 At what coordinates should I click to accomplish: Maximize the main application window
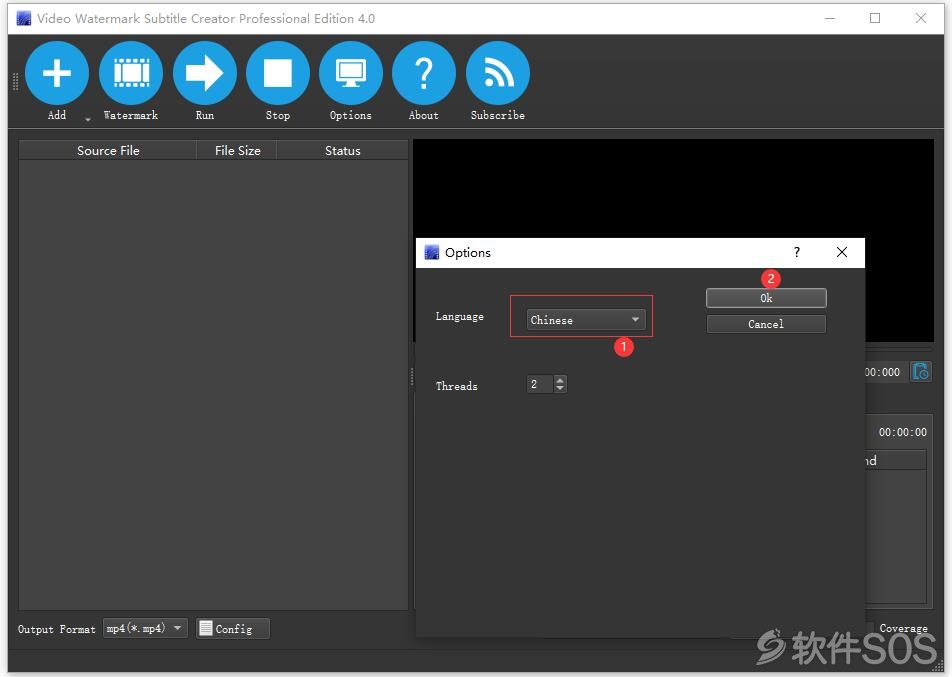click(875, 18)
